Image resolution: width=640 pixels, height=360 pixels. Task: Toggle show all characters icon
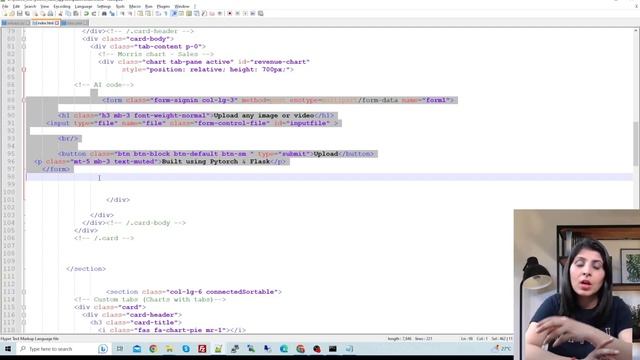[x=165, y=13]
